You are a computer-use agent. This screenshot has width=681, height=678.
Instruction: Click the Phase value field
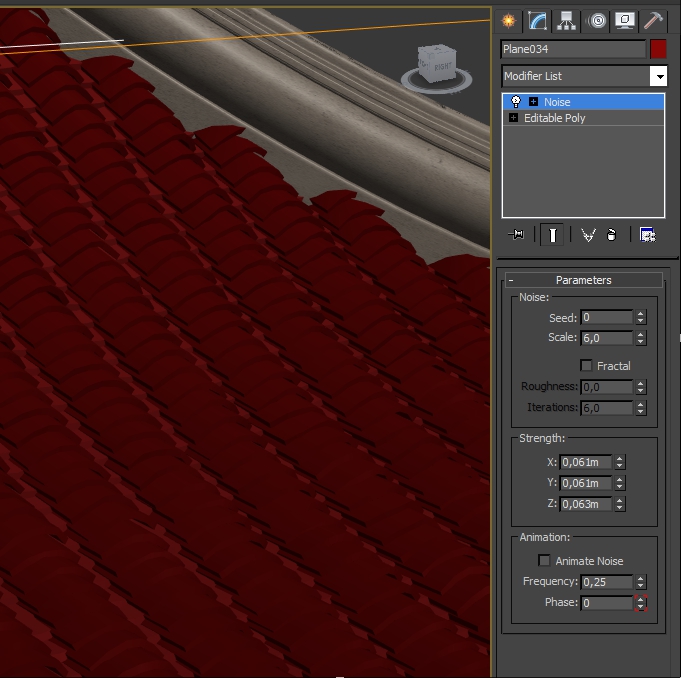(606, 603)
